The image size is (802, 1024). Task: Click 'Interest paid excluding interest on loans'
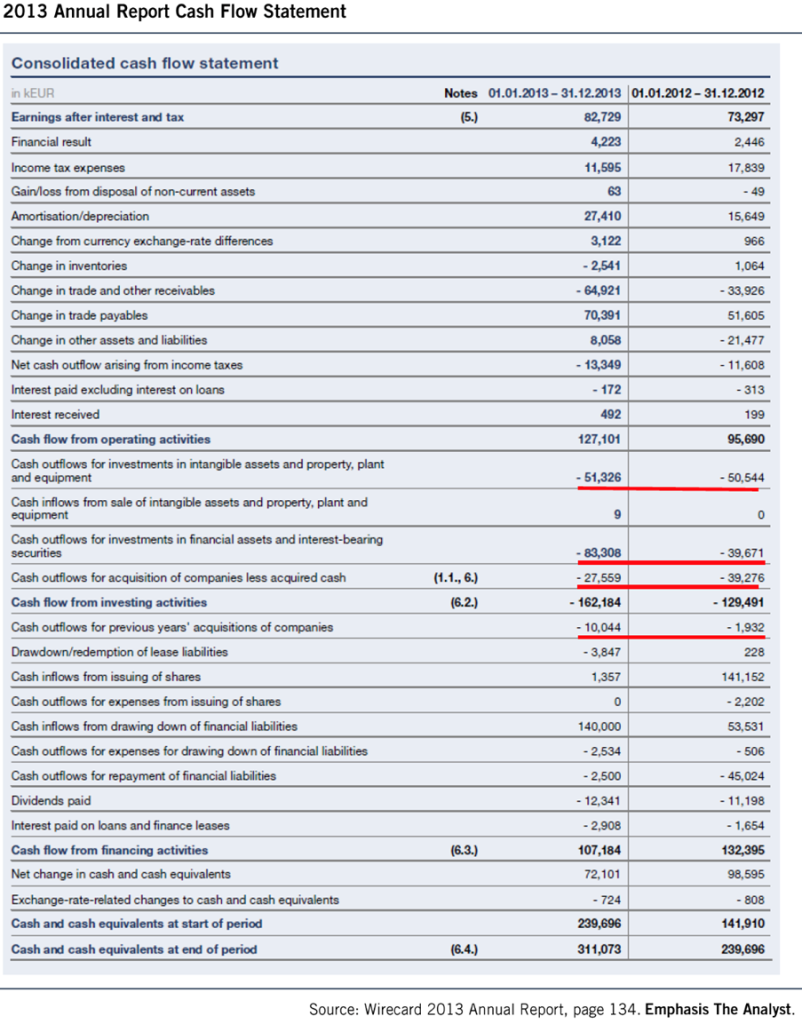point(118,391)
